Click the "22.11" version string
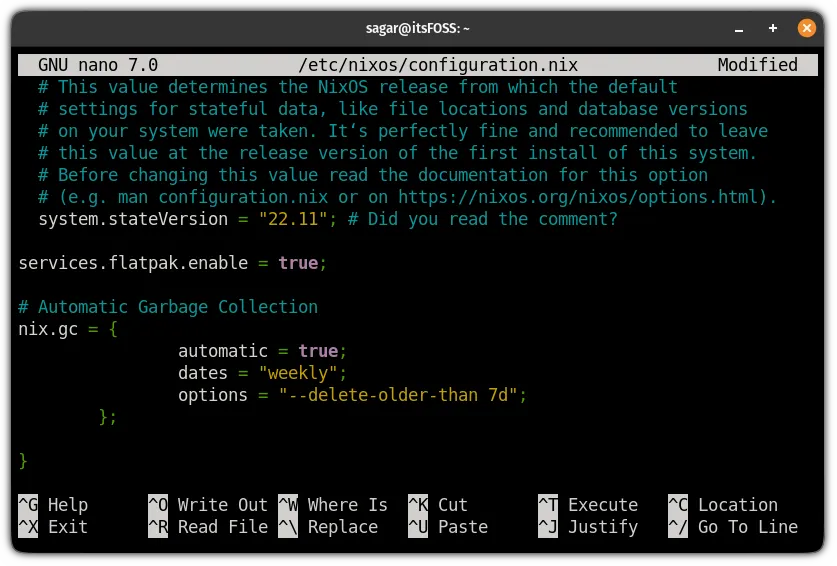Image resolution: width=837 pixels, height=566 pixels. tap(293, 219)
